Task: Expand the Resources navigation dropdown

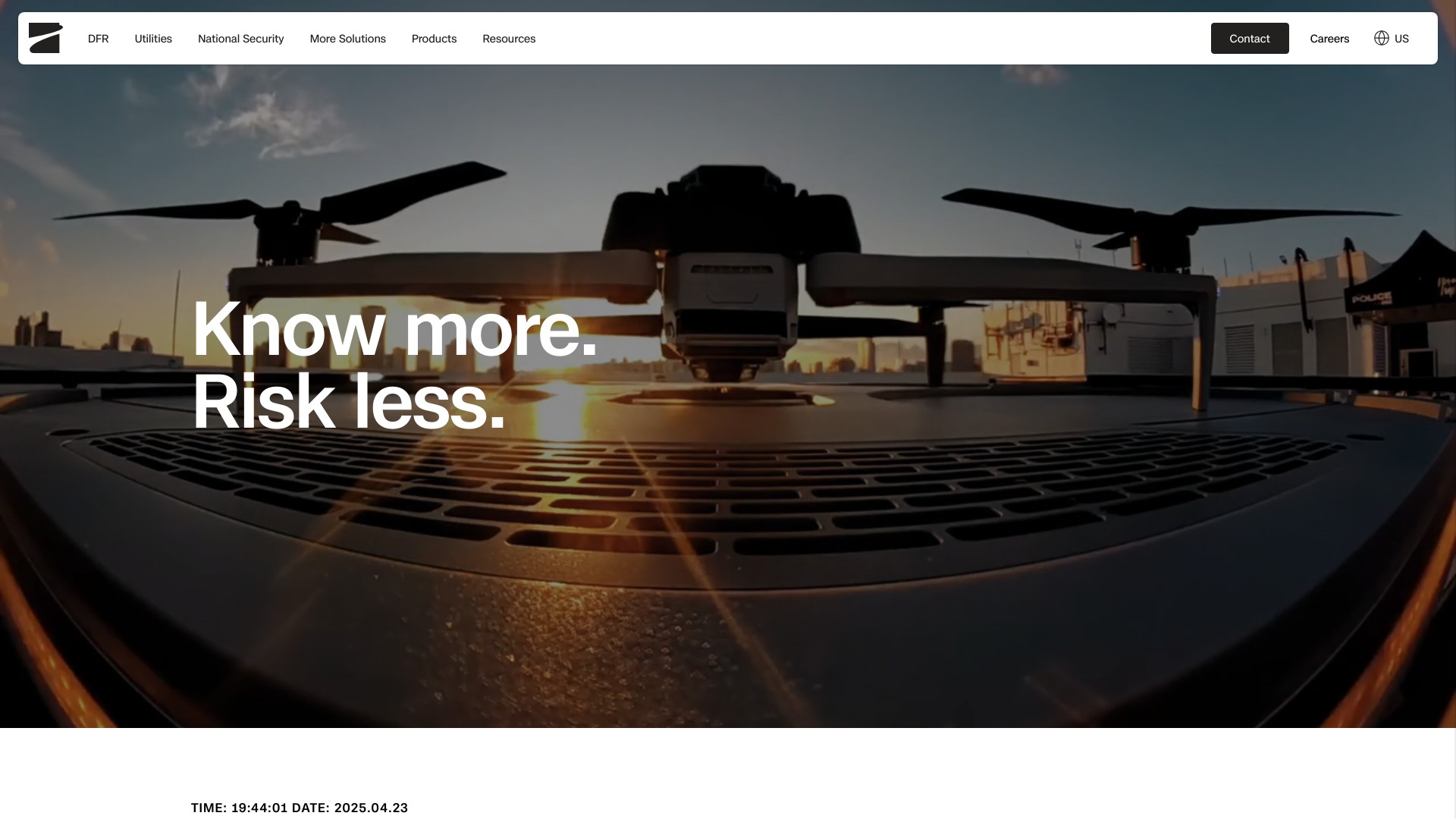Action: (x=509, y=39)
